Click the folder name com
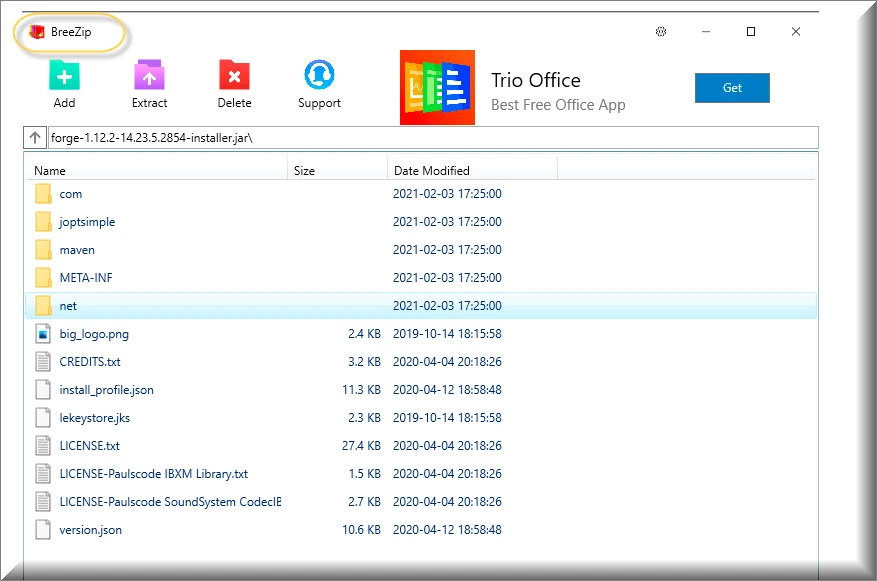 point(70,195)
